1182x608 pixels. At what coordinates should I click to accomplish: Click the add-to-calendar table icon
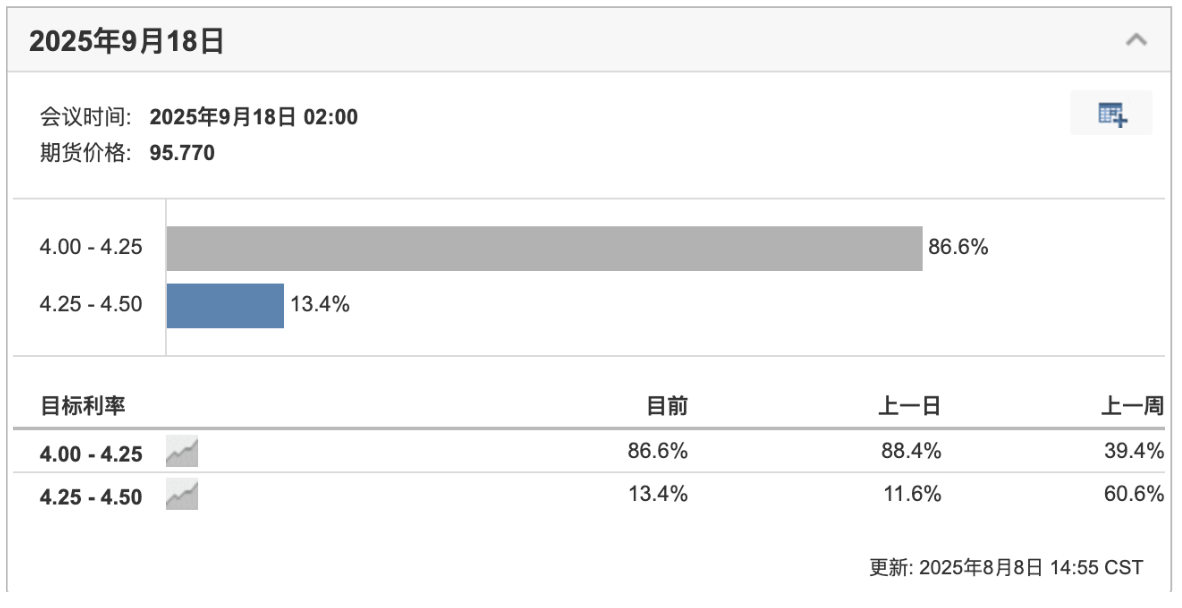tap(1112, 114)
